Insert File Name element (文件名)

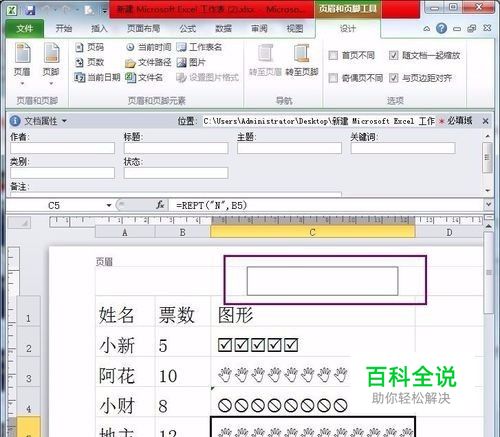click(x=144, y=78)
